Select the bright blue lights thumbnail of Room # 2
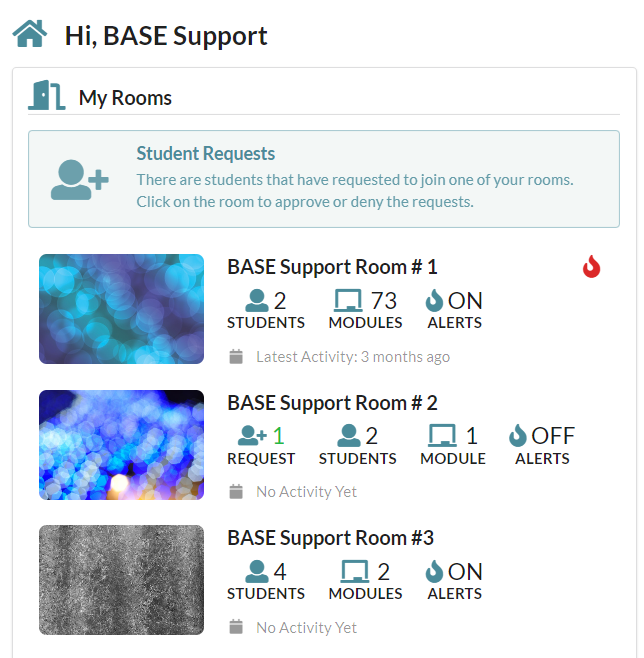 [x=122, y=445]
